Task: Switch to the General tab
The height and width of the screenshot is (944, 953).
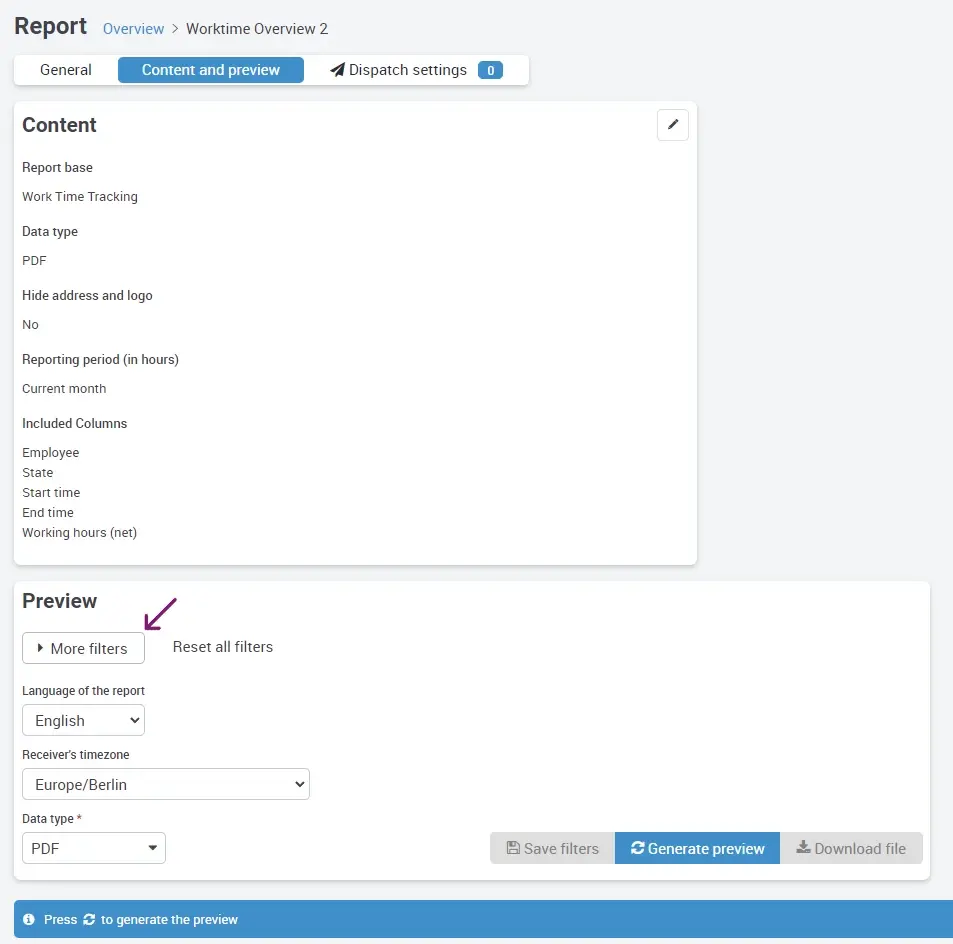Action: [65, 70]
